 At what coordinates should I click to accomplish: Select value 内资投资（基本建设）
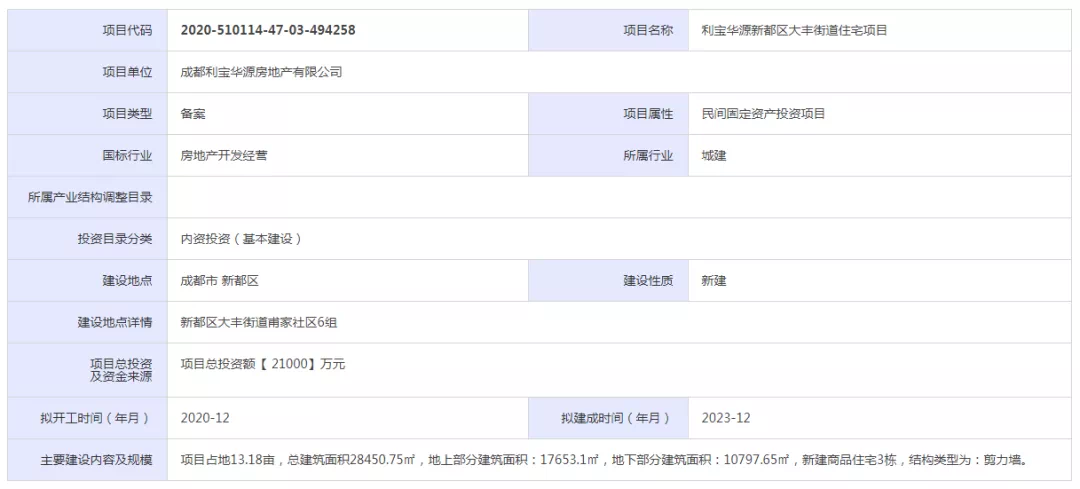[x=241, y=240]
